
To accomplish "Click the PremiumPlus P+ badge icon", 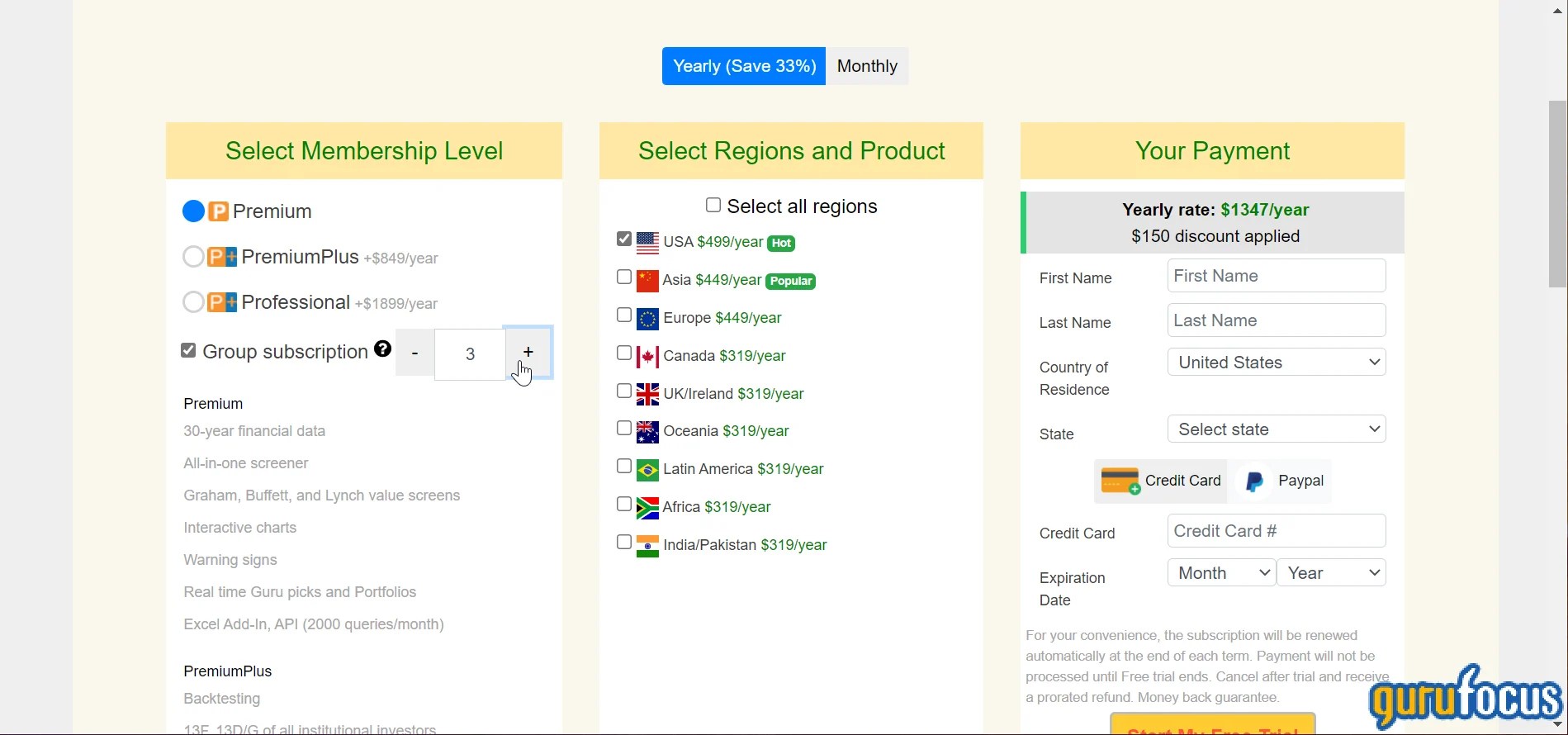I will pyautogui.click(x=222, y=257).
